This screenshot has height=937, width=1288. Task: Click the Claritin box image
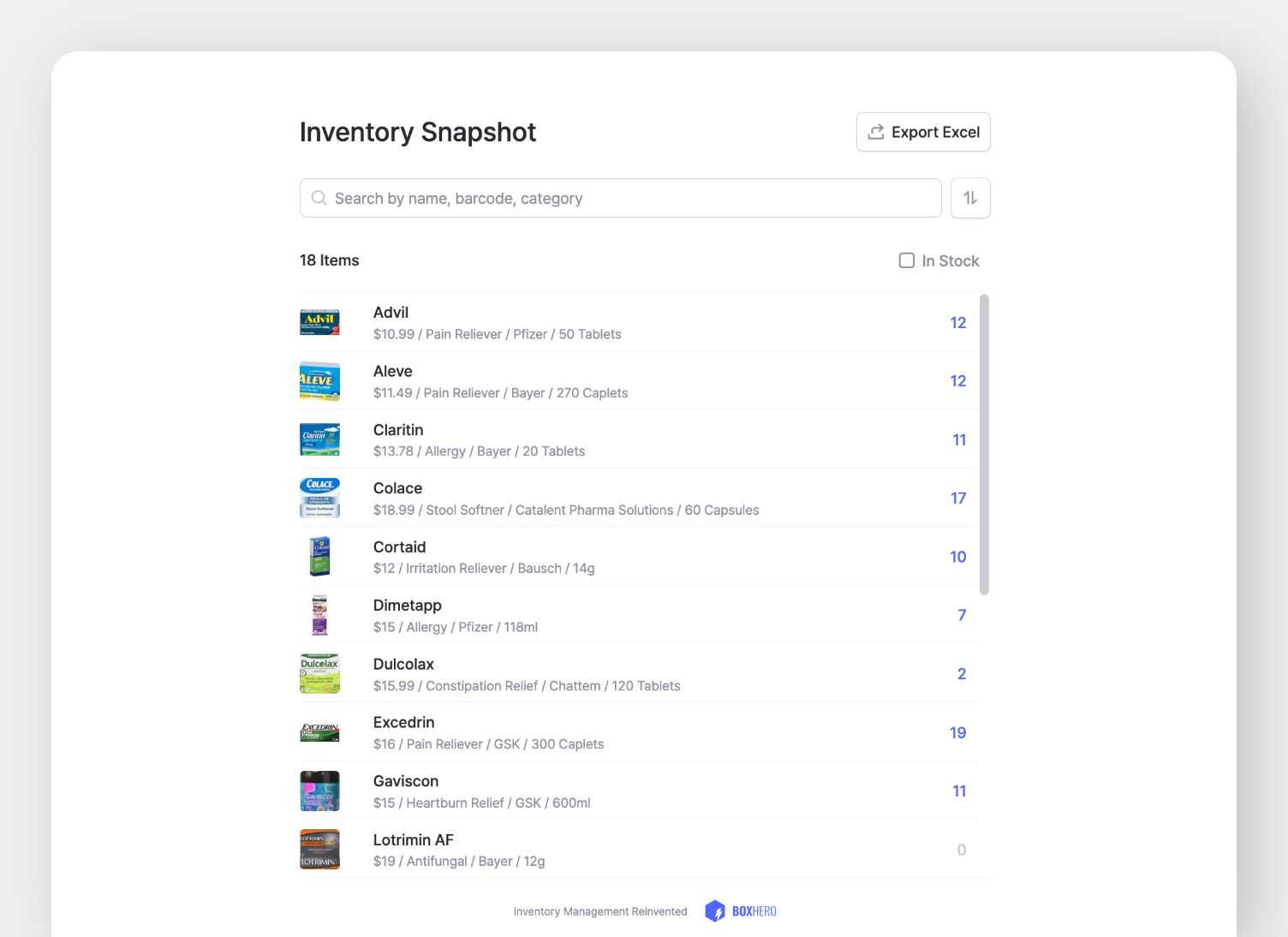pyautogui.click(x=319, y=440)
